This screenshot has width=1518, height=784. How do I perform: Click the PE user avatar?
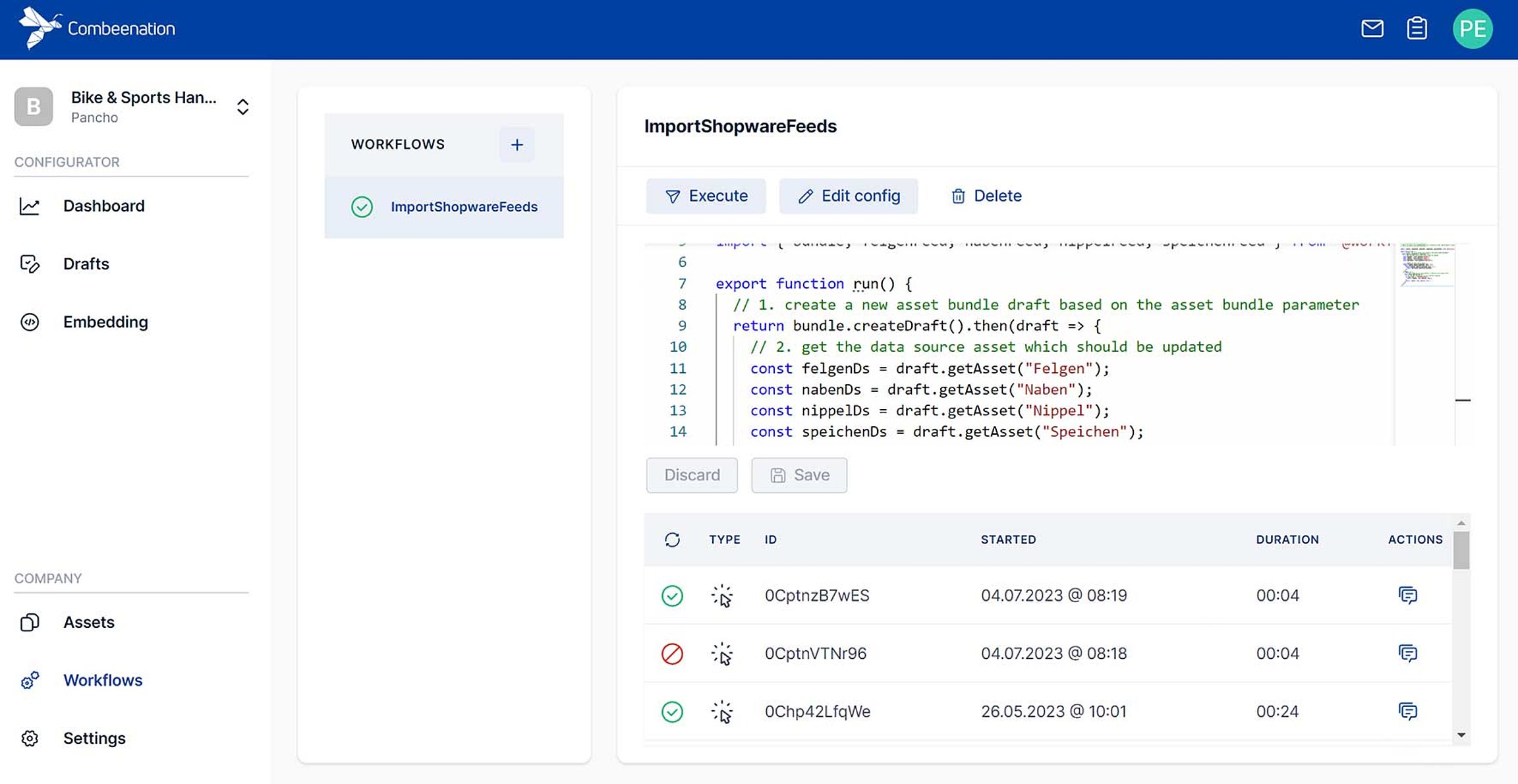(1472, 28)
